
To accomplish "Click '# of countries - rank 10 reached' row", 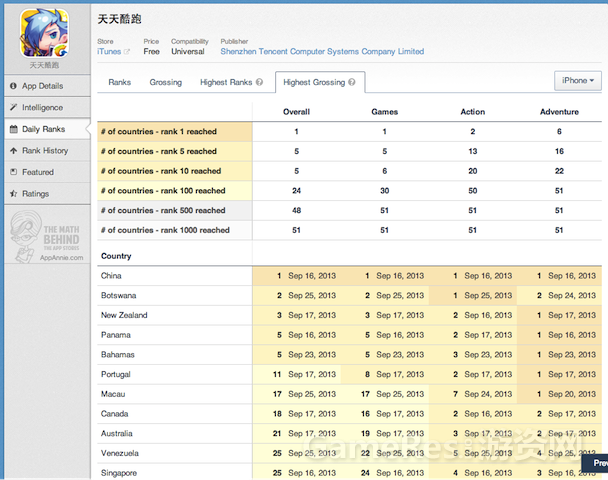I will [x=349, y=171].
